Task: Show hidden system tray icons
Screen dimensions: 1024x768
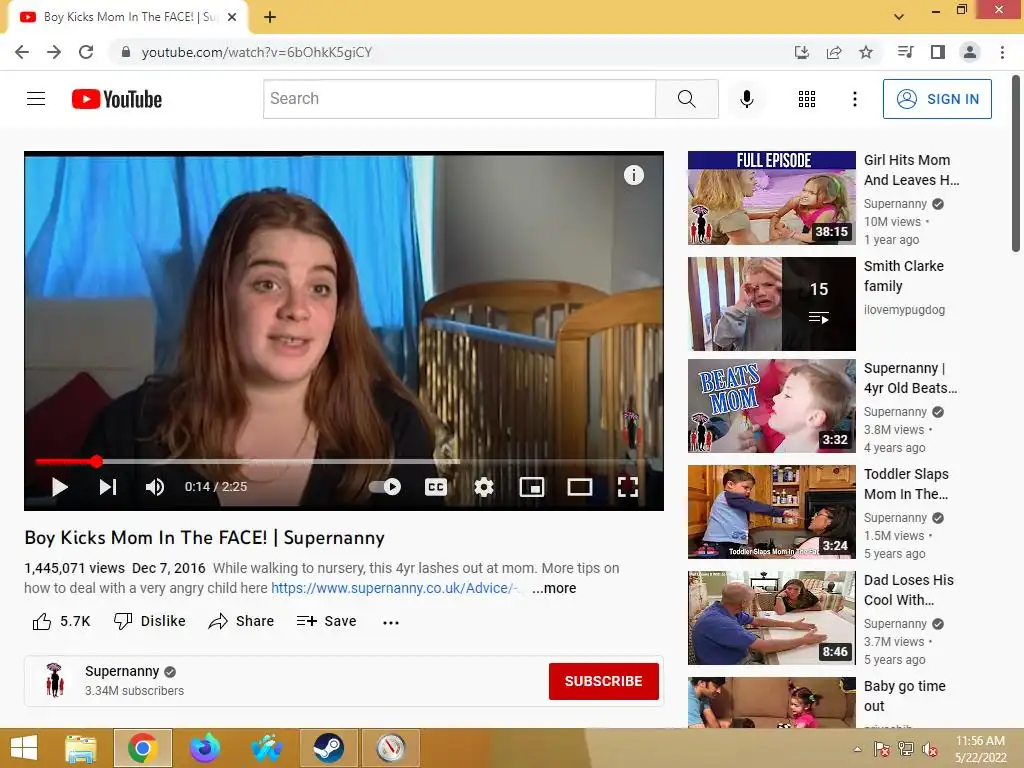Action: pyautogui.click(x=857, y=749)
